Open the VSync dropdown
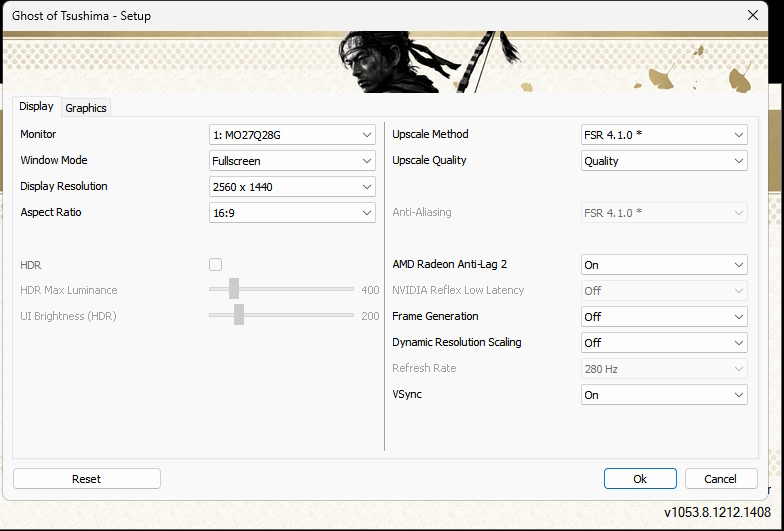784x531 pixels. (x=664, y=395)
